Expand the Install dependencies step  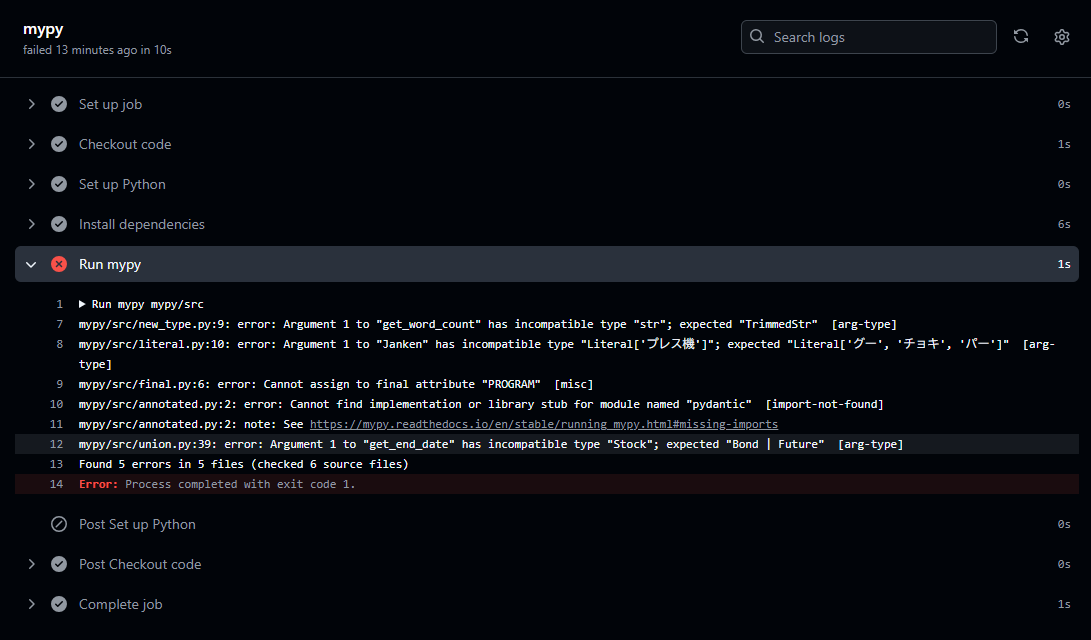tap(31, 223)
